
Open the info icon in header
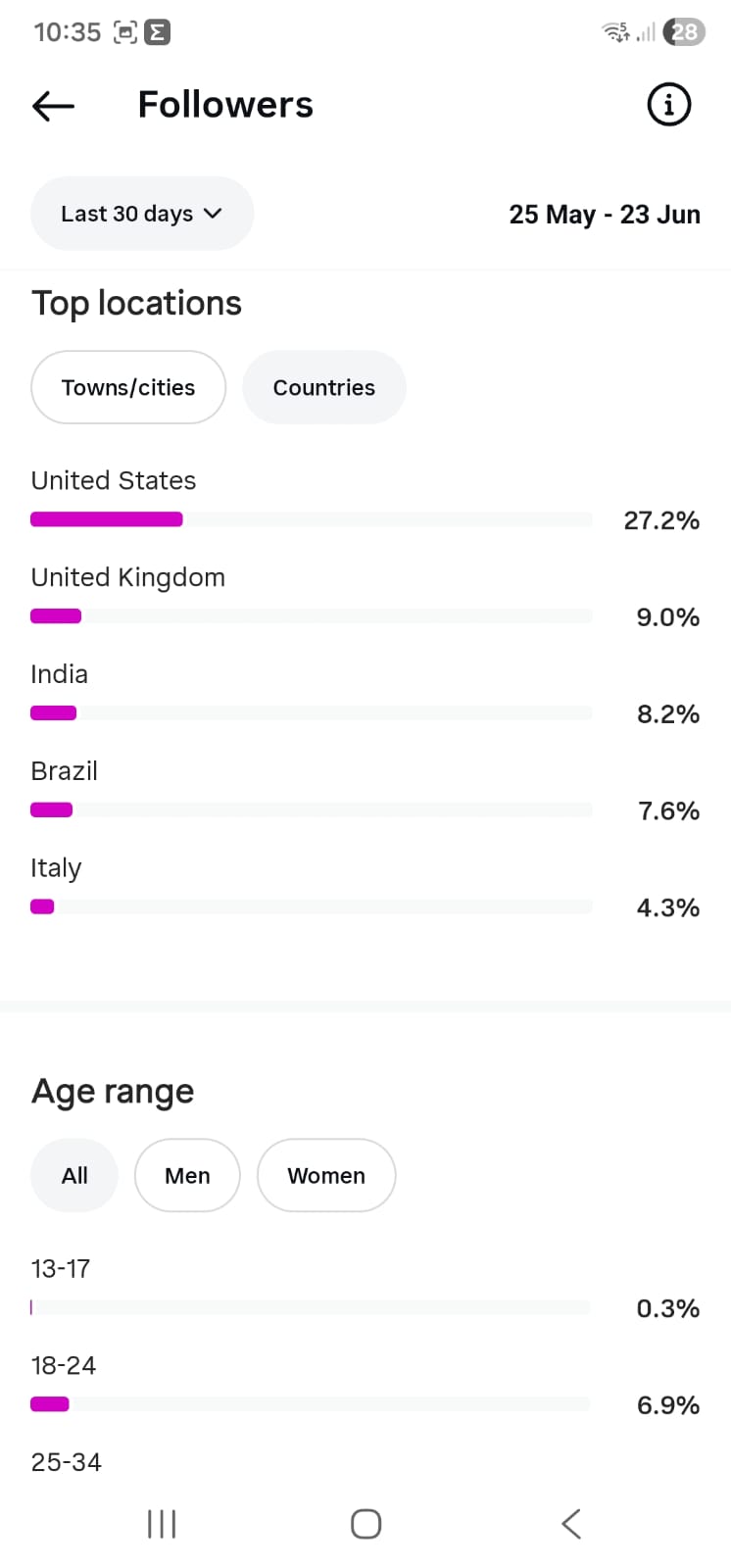[x=669, y=104]
